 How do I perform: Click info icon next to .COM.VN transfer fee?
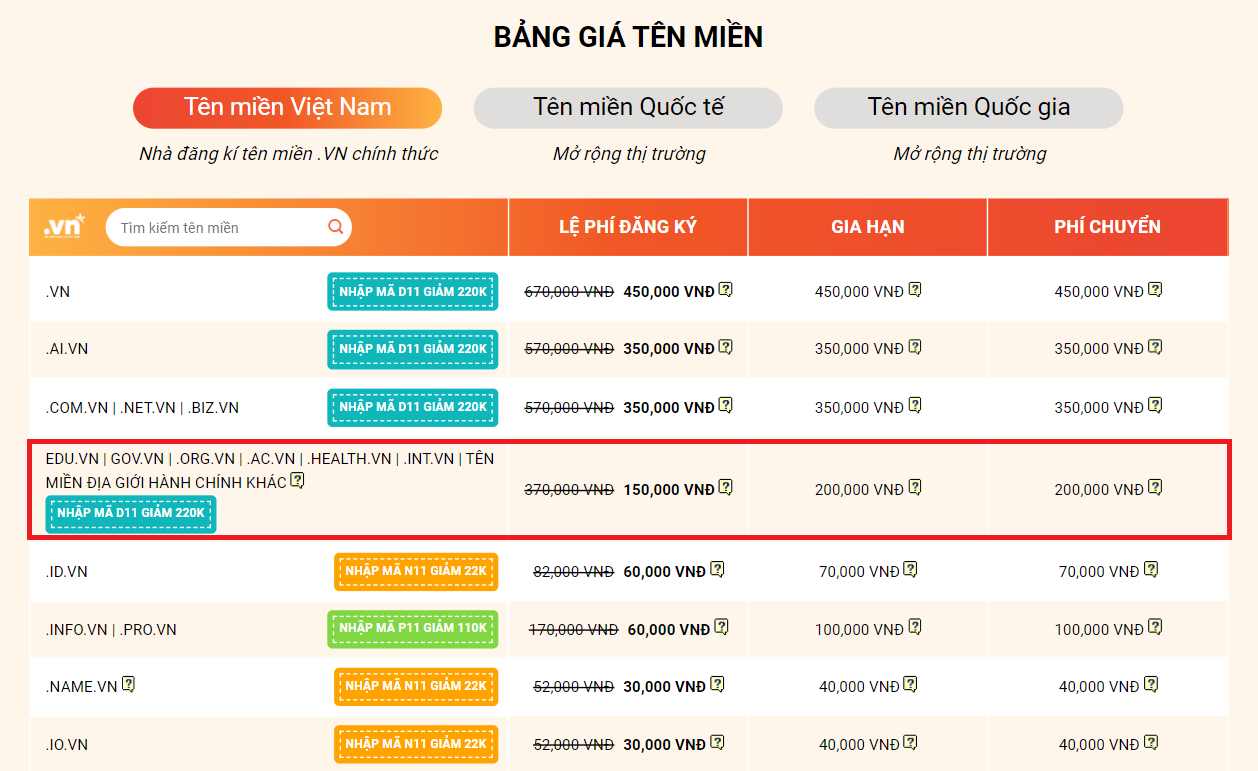1155,405
